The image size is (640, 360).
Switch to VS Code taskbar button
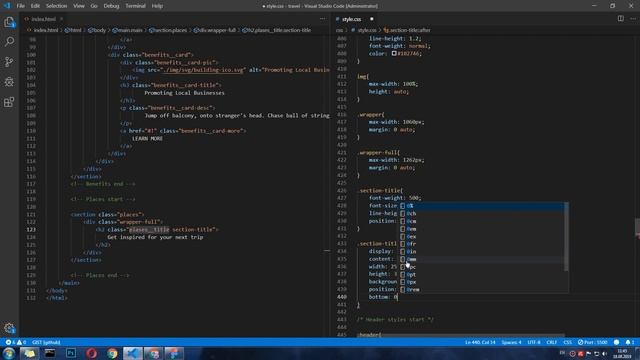(x=133, y=353)
